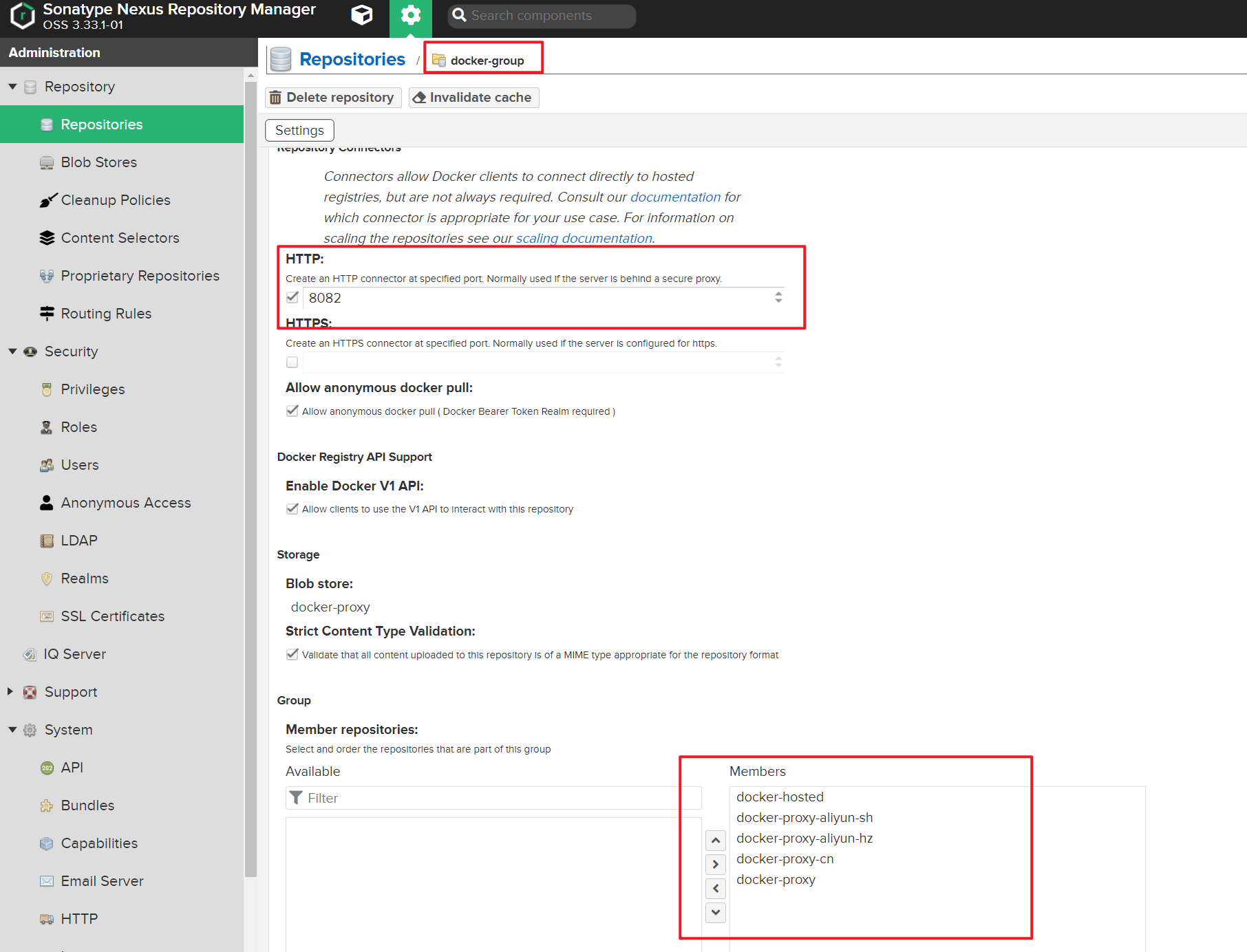Click the HTTP truck icon in sidebar
This screenshot has height=952, width=1247.
point(47,919)
